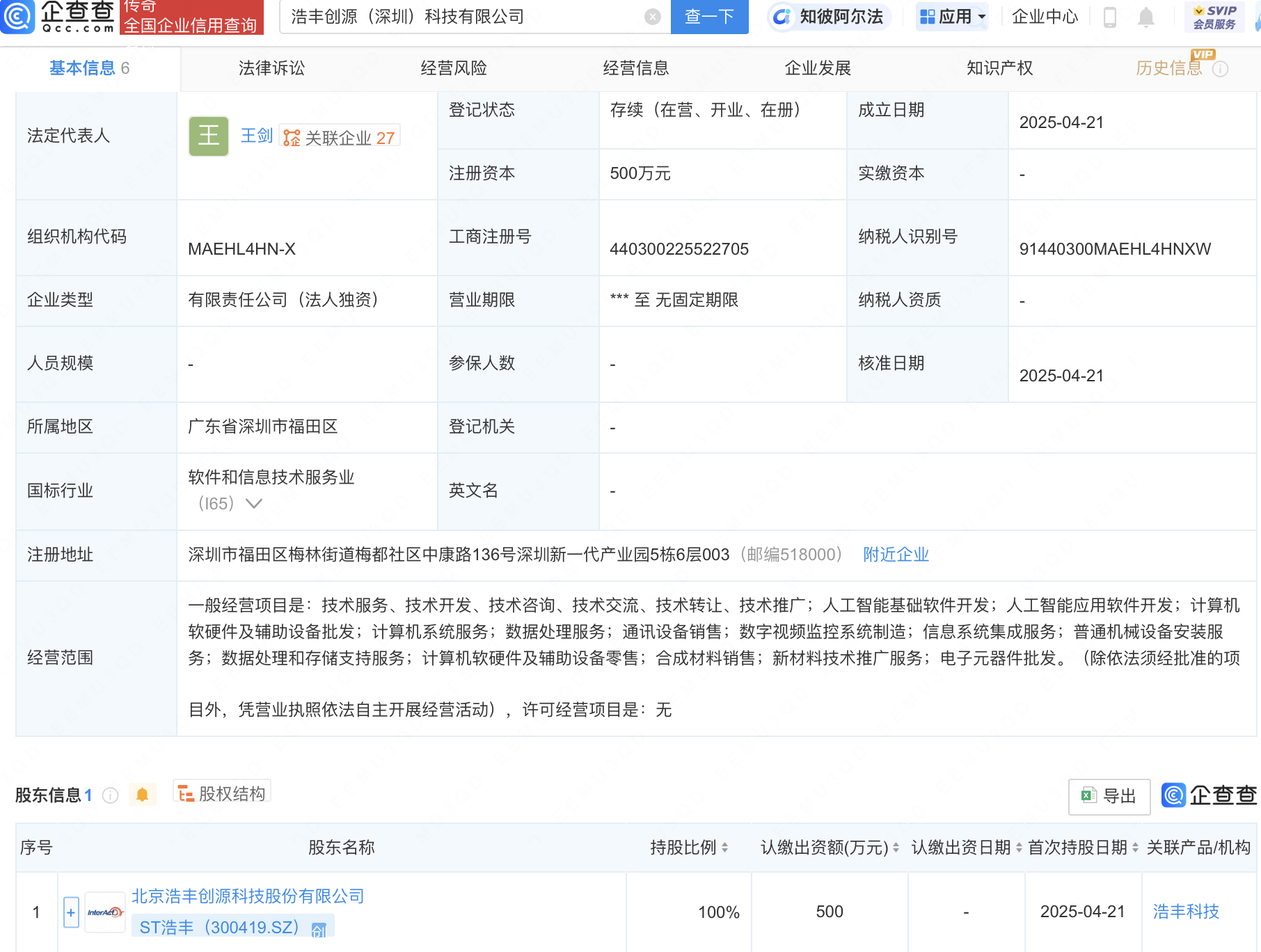
Task: Expand the 应用 dropdown menu
Action: [x=953, y=17]
